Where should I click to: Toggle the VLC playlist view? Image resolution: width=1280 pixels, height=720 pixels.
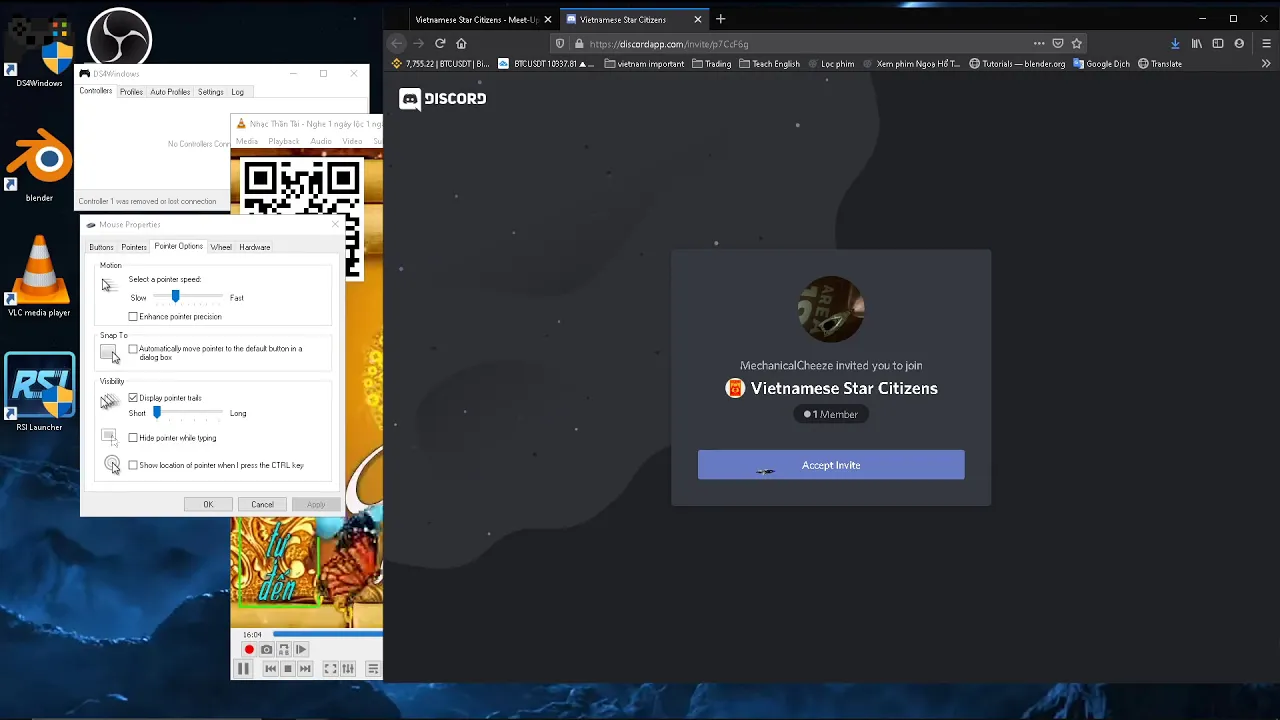(373, 669)
